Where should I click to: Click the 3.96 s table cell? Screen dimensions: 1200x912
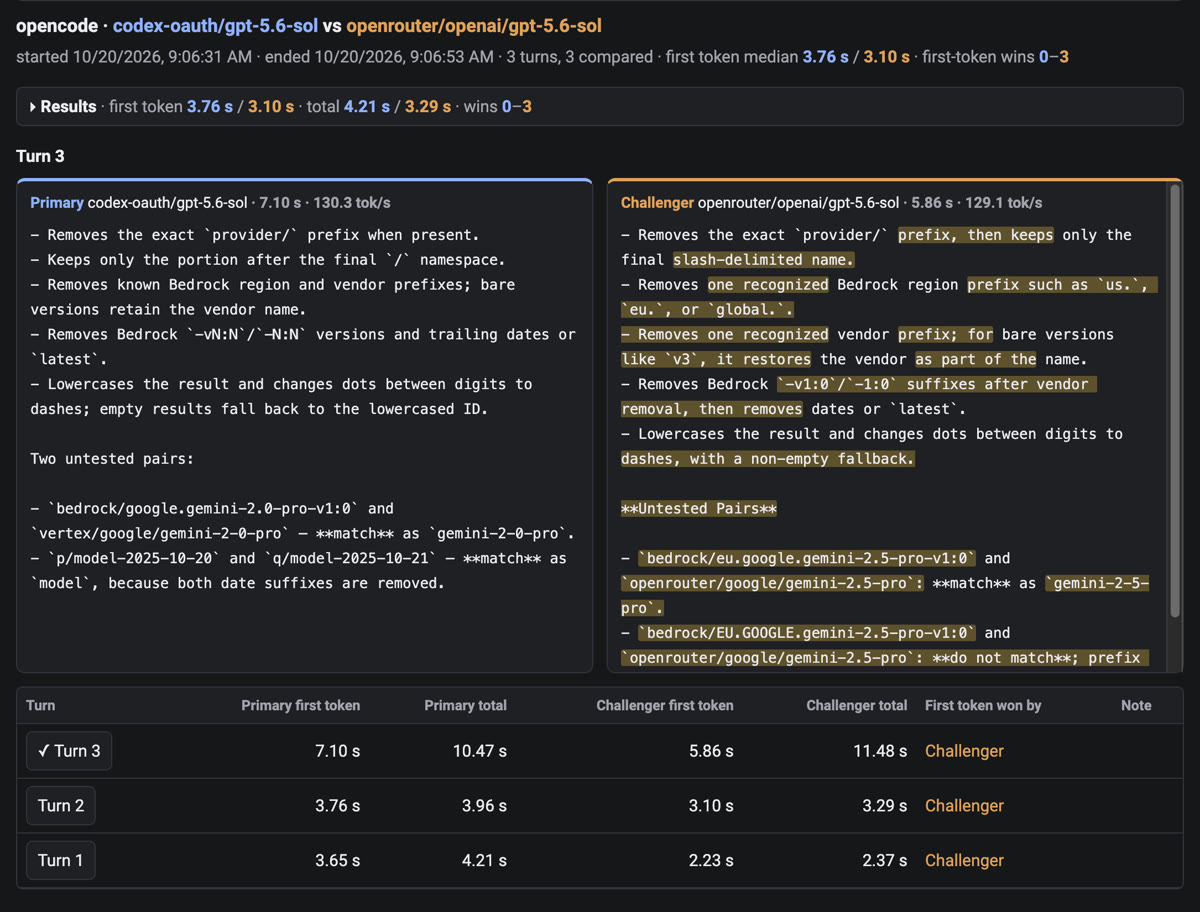click(x=484, y=805)
